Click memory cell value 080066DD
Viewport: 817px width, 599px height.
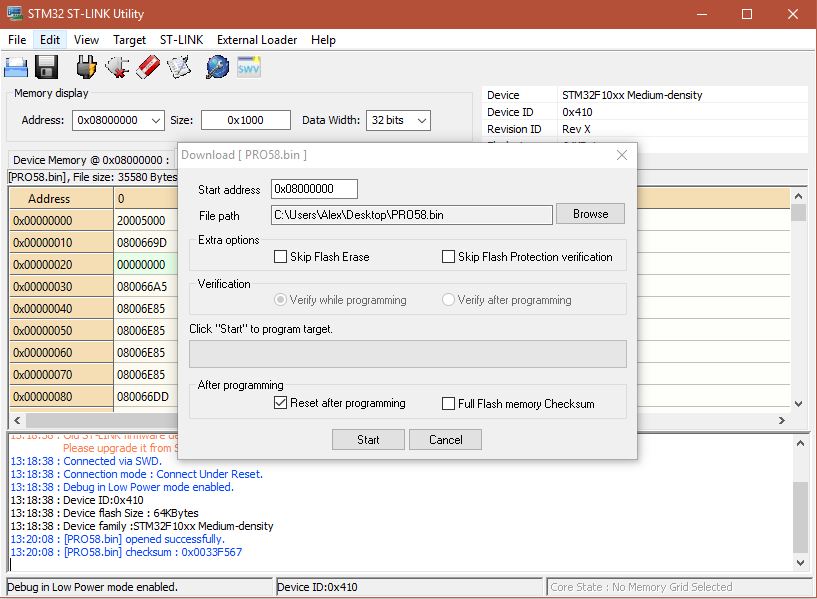click(141, 396)
